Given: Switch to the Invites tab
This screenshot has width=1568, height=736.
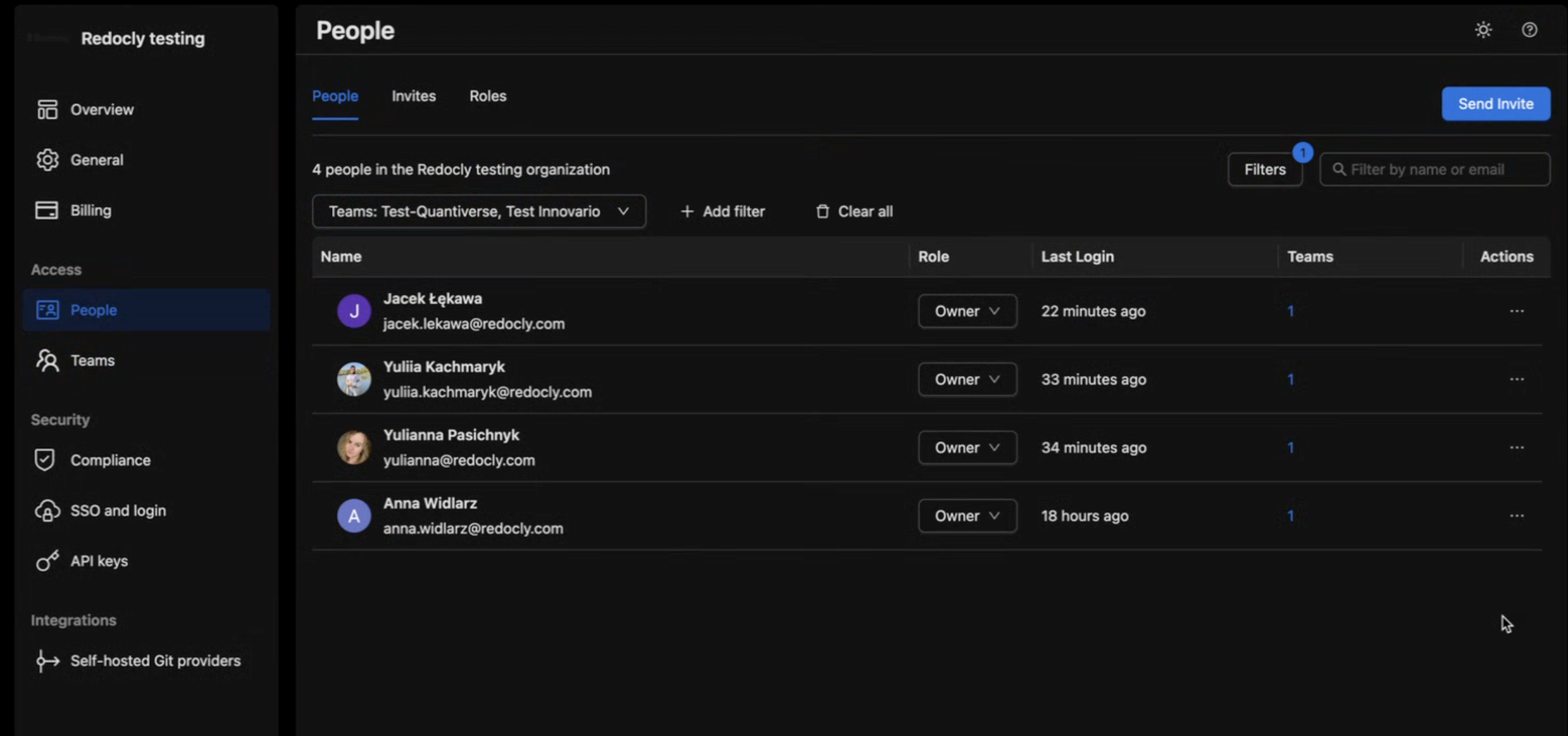Looking at the screenshot, I should 414,97.
